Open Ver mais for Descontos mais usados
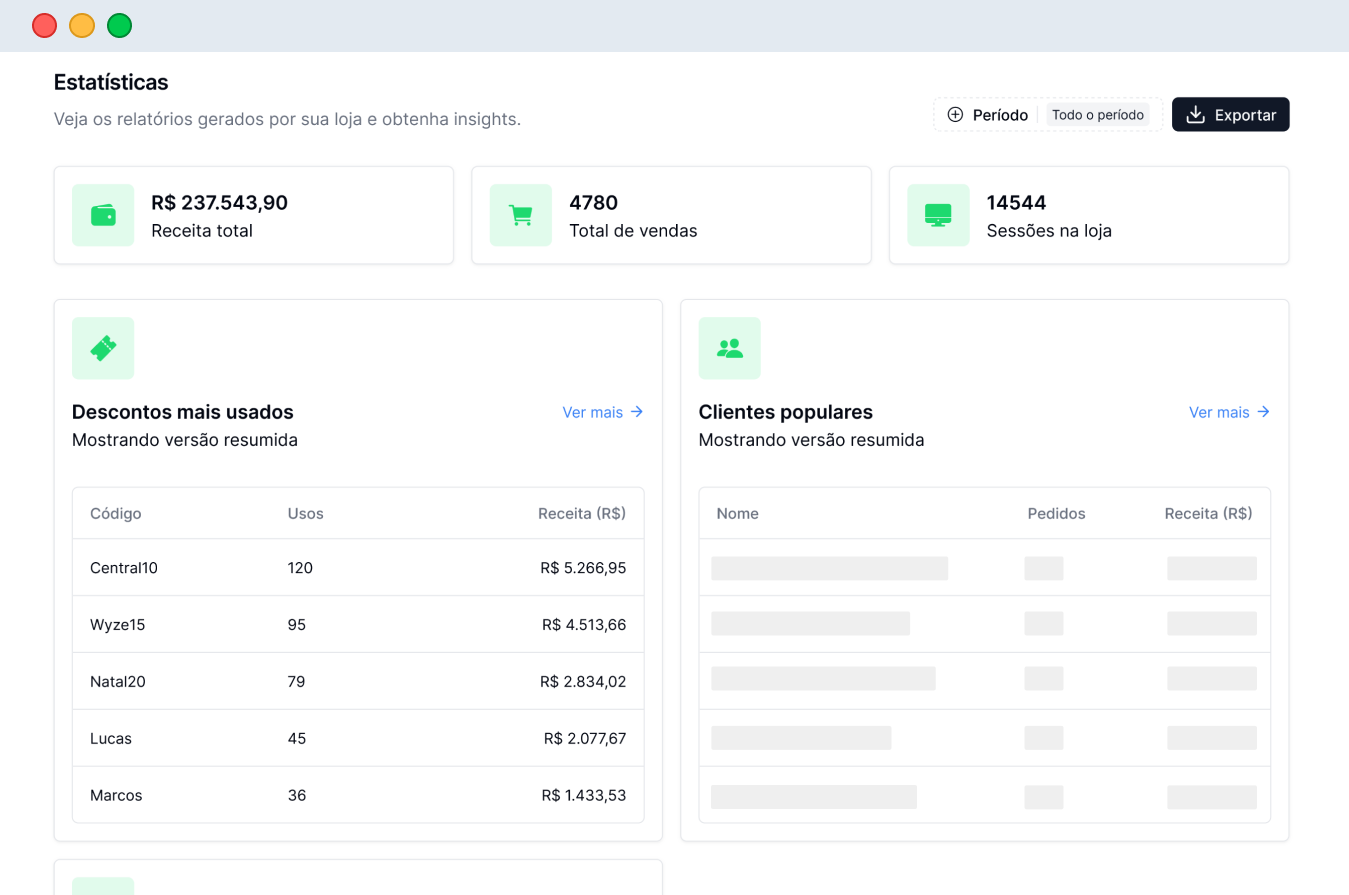 pos(603,412)
